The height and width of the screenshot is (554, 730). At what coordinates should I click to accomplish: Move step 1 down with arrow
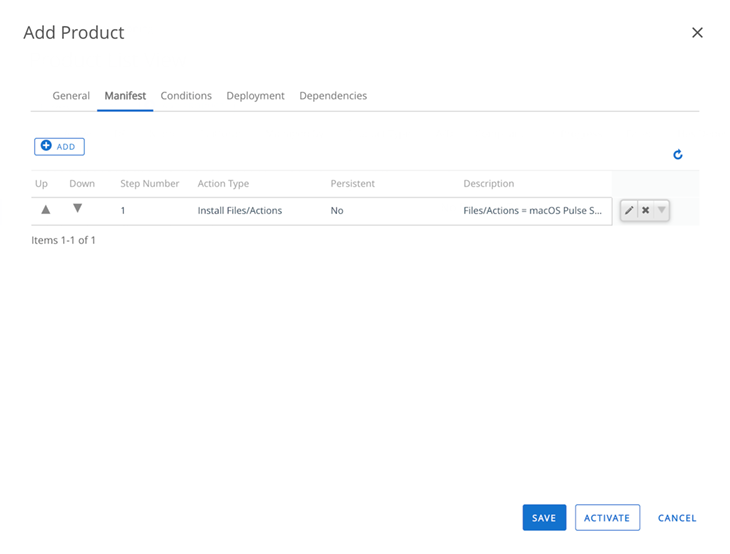pyautogui.click(x=77, y=209)
